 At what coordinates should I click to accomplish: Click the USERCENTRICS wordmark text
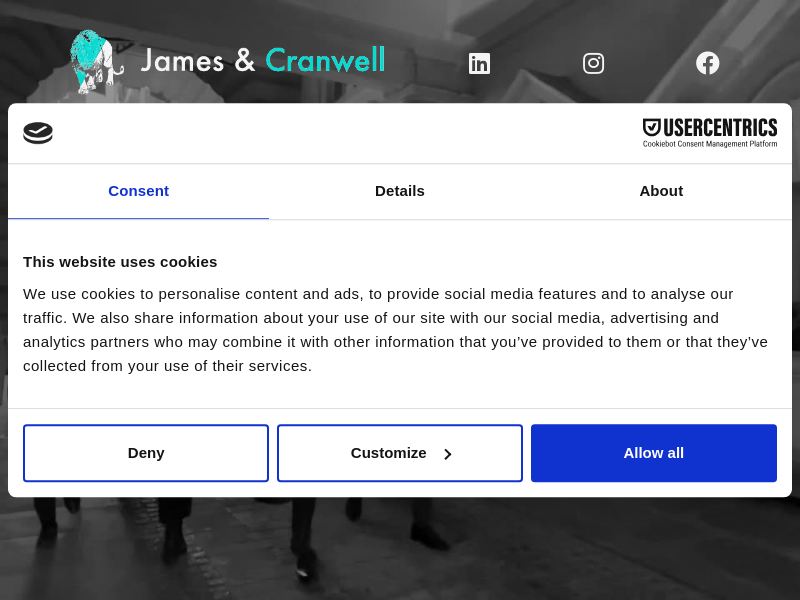point(720,127)
